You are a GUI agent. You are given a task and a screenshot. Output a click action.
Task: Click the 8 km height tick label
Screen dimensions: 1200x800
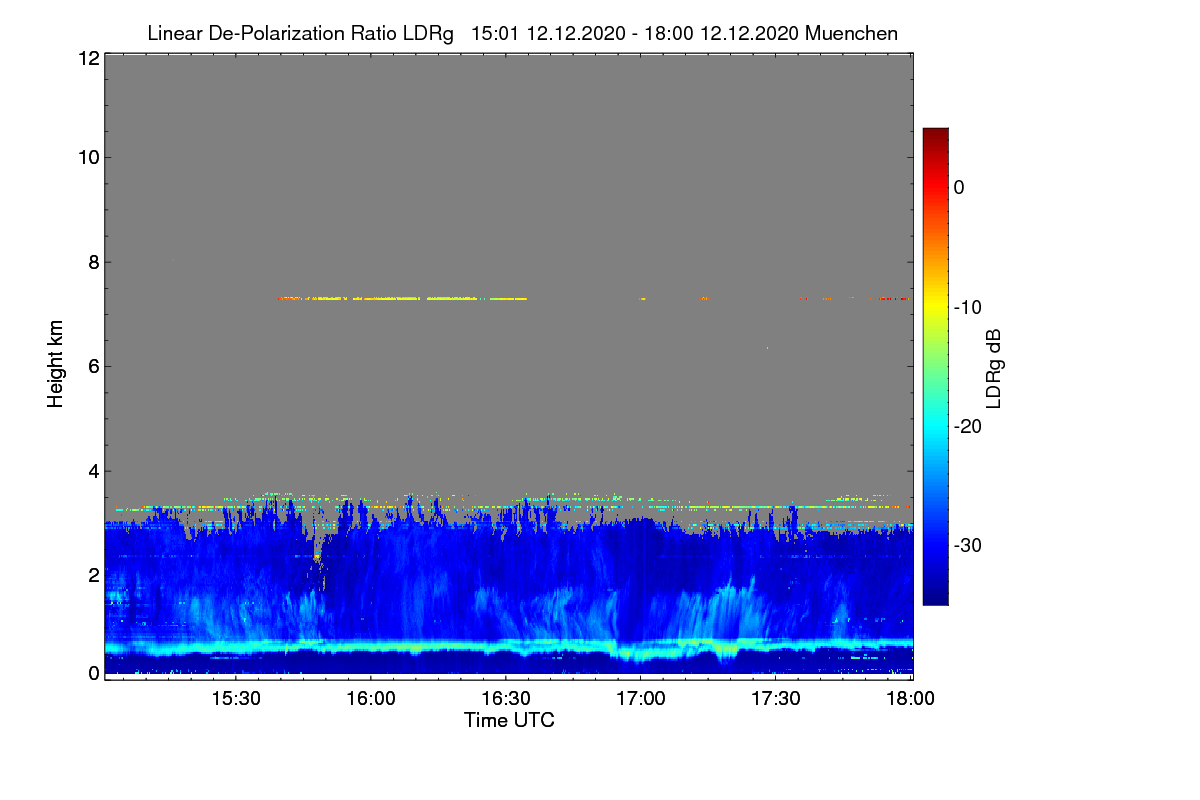click(94, 262)
